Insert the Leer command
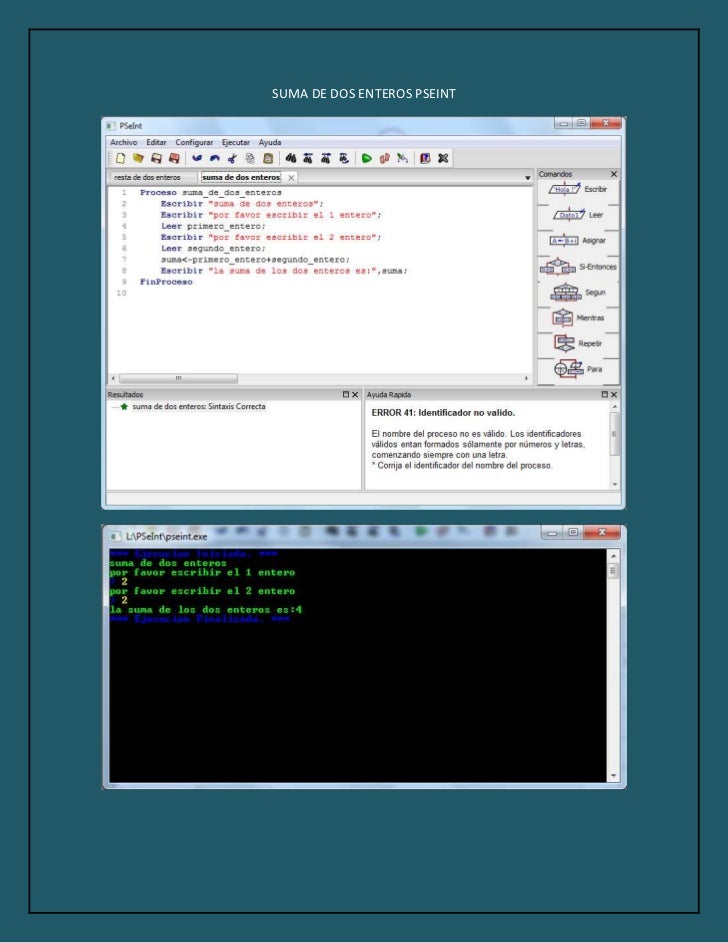728x943 pixels. point(578,215)
